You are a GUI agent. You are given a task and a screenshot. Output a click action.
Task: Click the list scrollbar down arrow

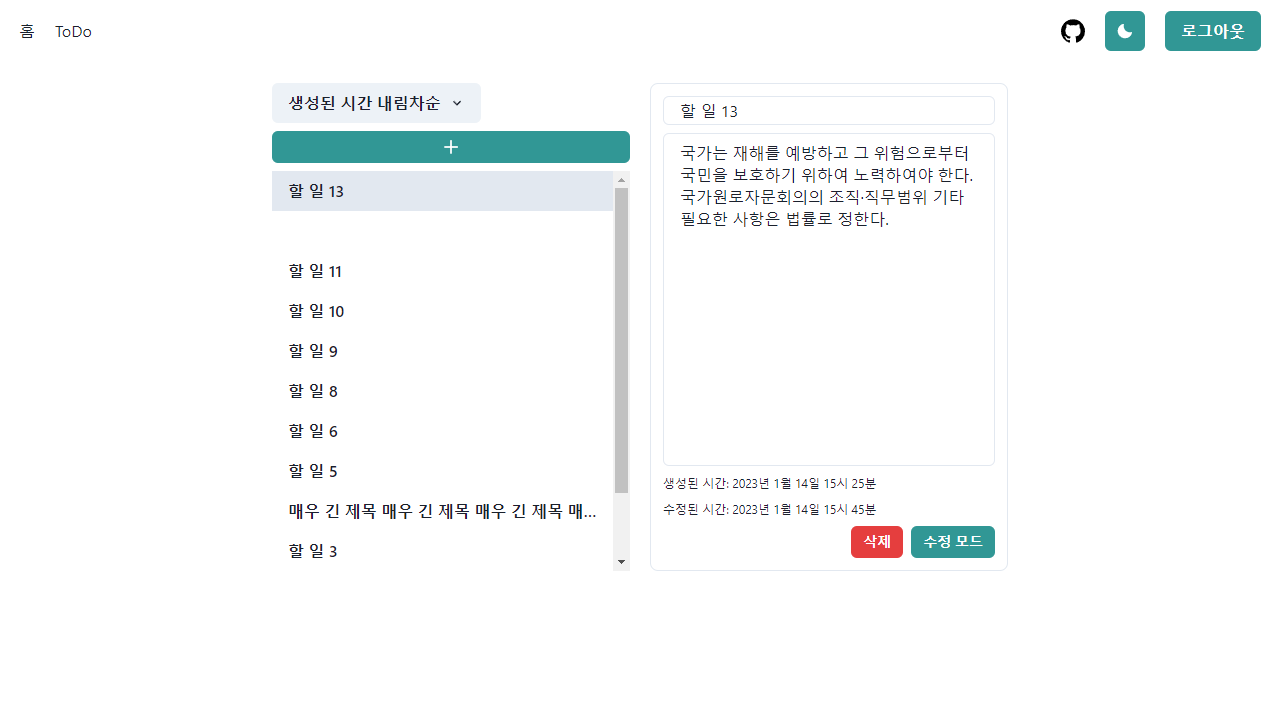(x=622, y=562)
